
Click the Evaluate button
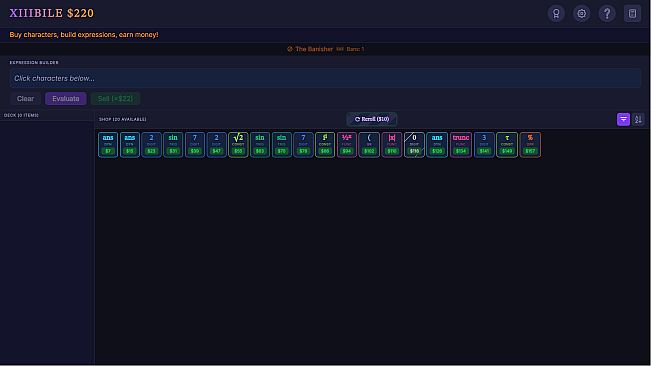pos(66,99)
